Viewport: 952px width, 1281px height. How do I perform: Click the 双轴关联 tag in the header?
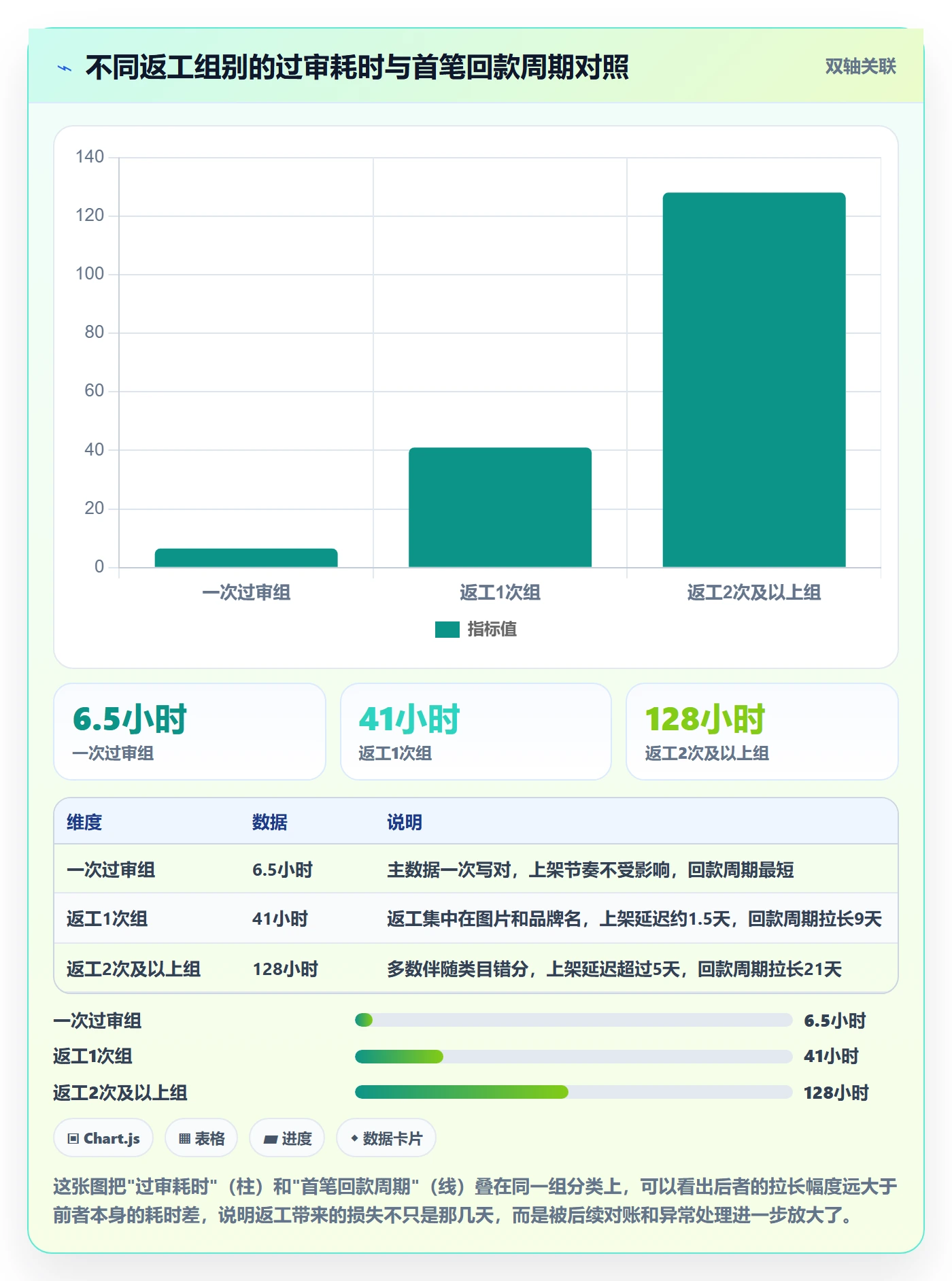click(x=860, y=67)
